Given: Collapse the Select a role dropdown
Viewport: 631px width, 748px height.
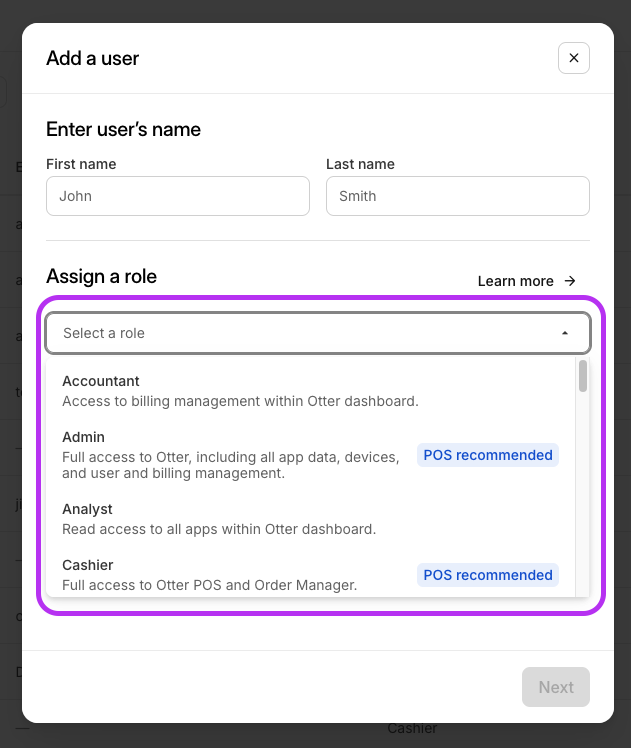Looking at the screenshot, I should click(318, 333).
